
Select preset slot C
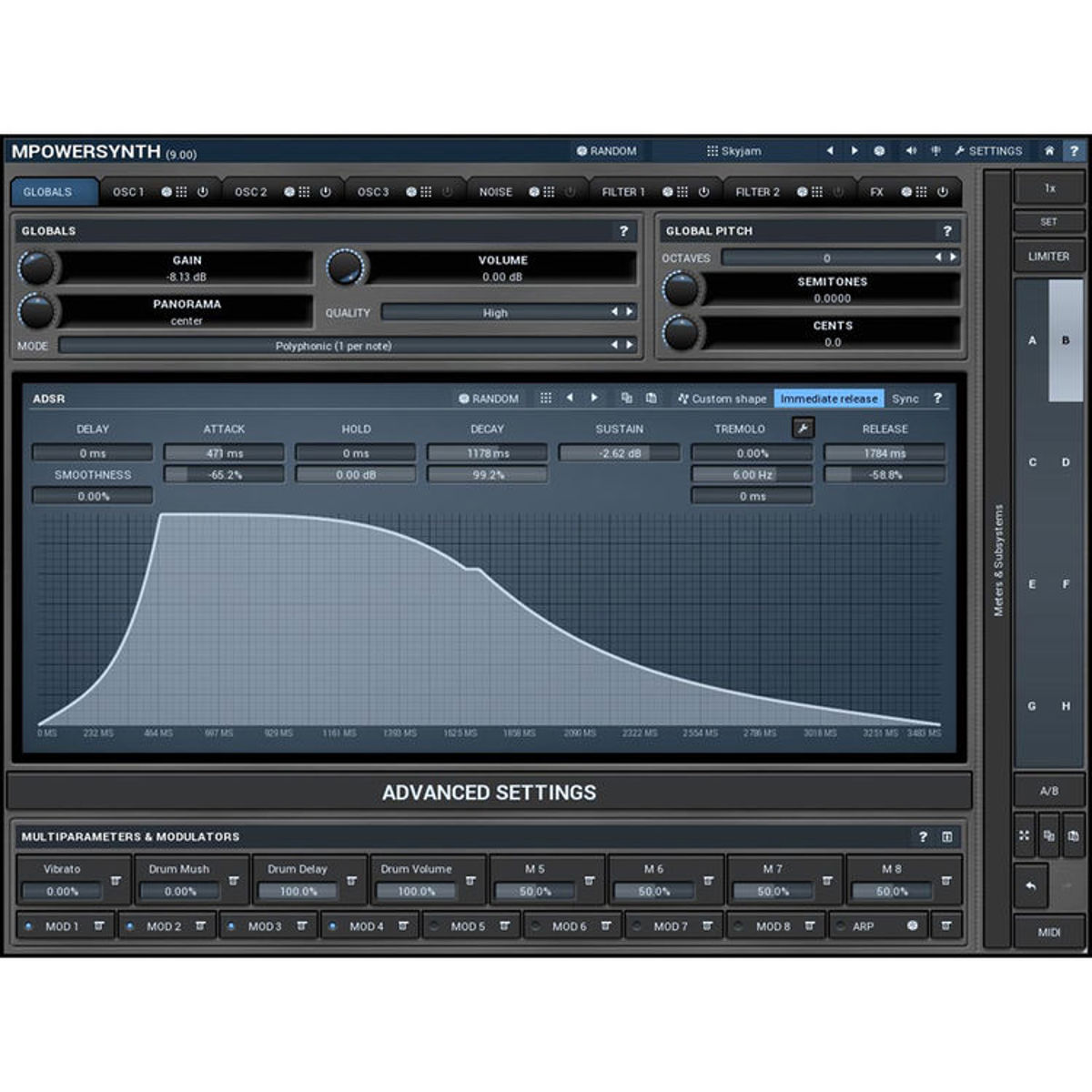coord(1032,462)
